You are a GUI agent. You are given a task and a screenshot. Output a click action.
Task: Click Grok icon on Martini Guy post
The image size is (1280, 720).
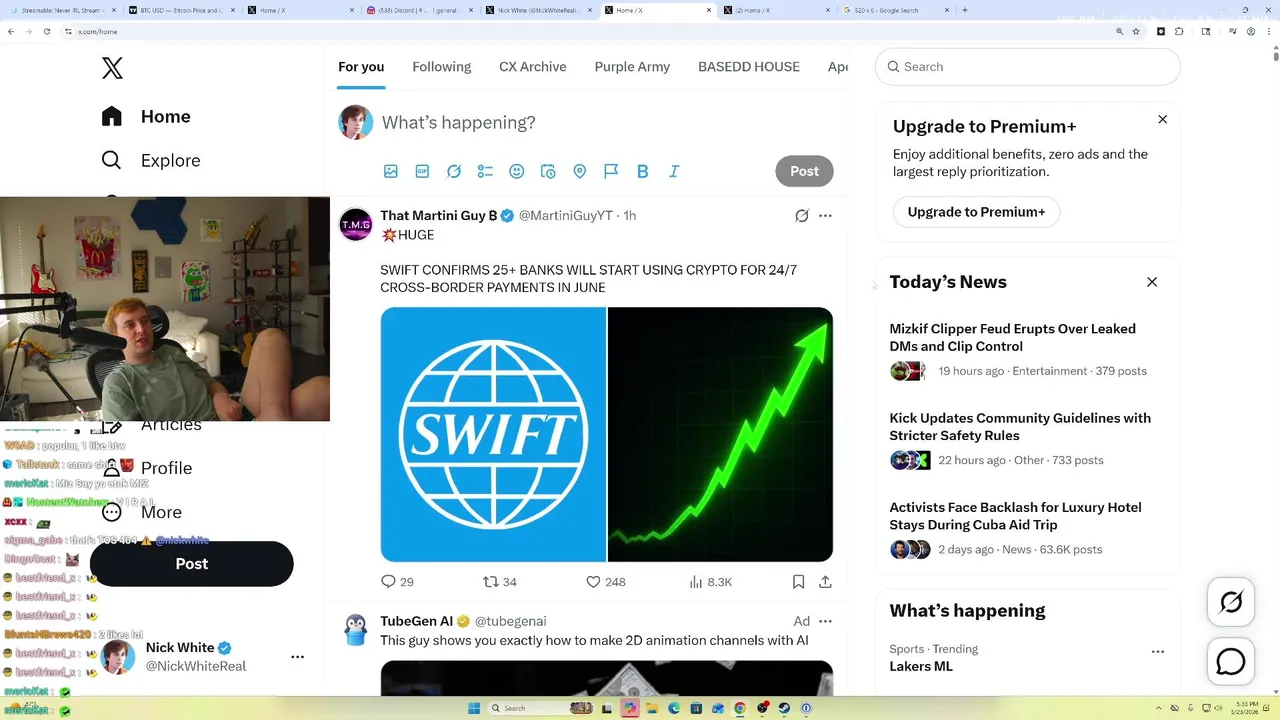point(802,215)
